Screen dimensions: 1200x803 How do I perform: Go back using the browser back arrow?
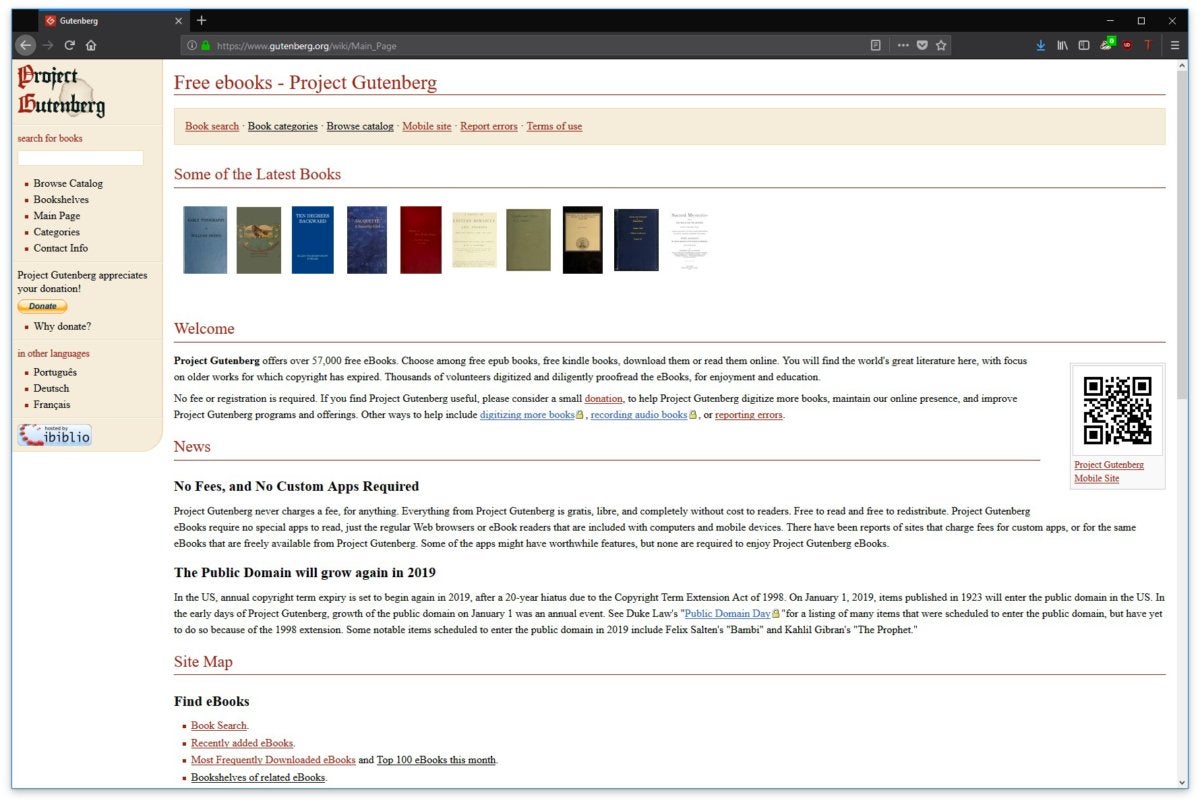pos(26,45)
